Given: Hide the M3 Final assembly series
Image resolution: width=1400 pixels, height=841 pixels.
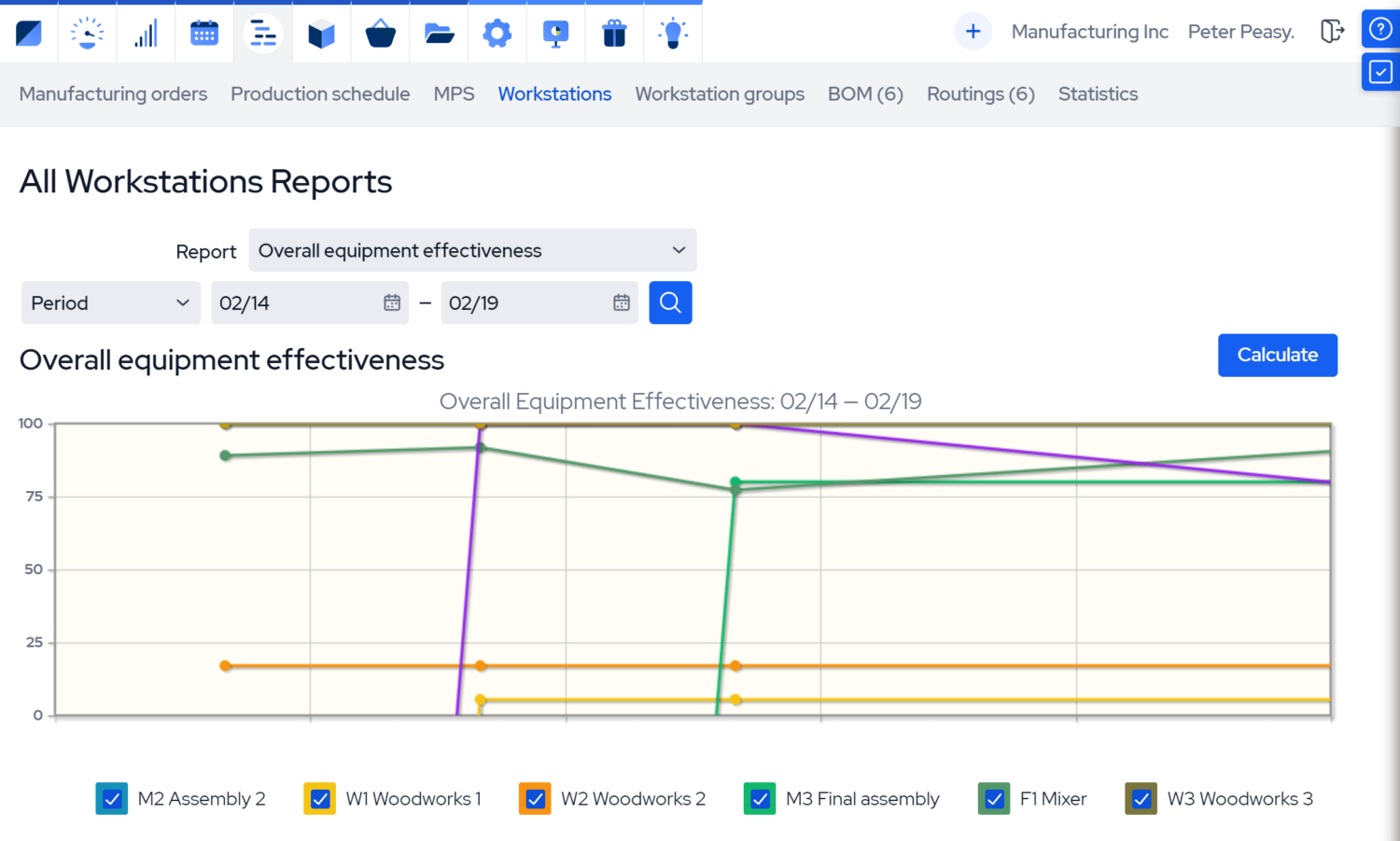Looking at the screenshot, I should [760, 799].
